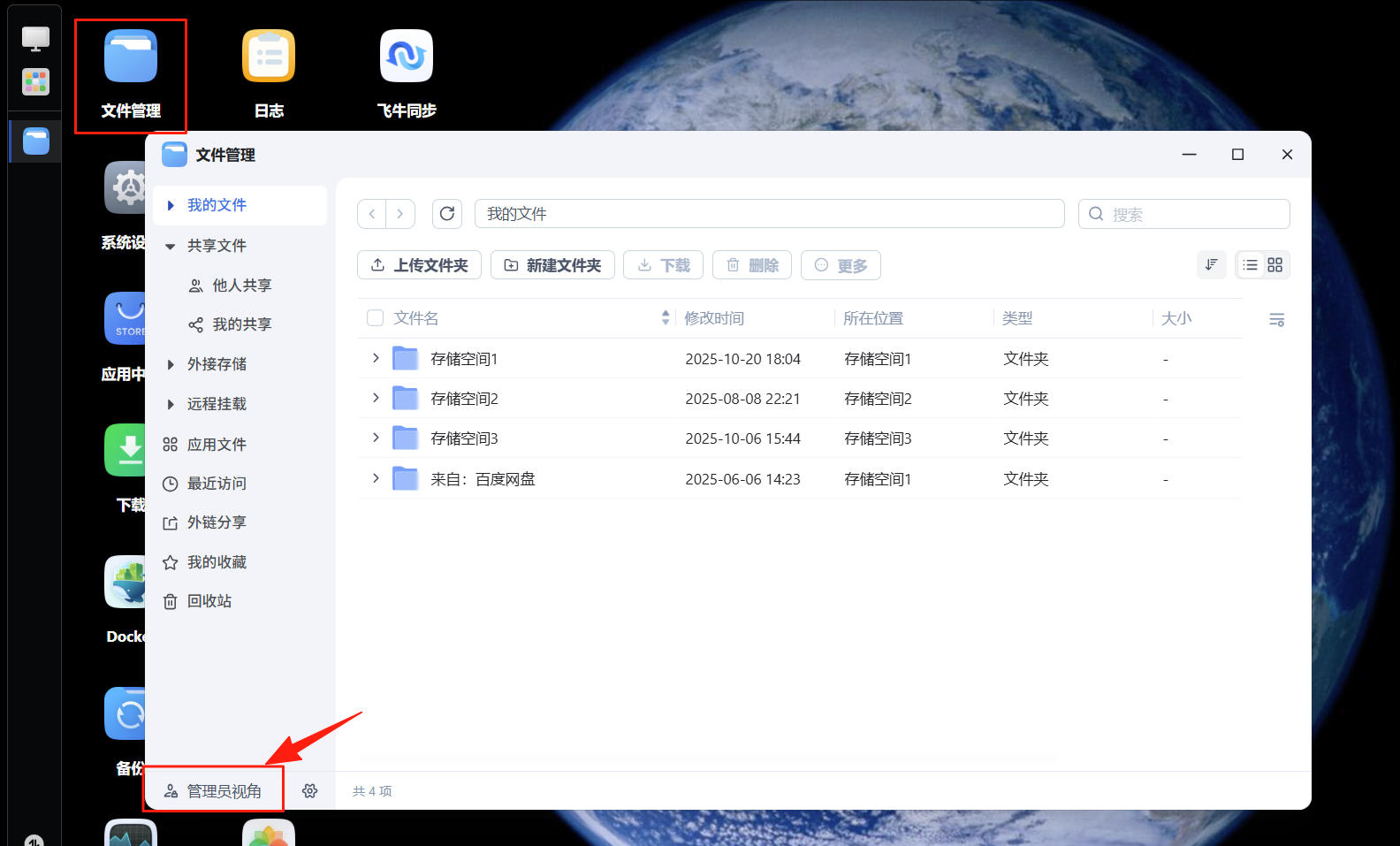Toggle sort by the 文件名 column arrows

(666, 318)
